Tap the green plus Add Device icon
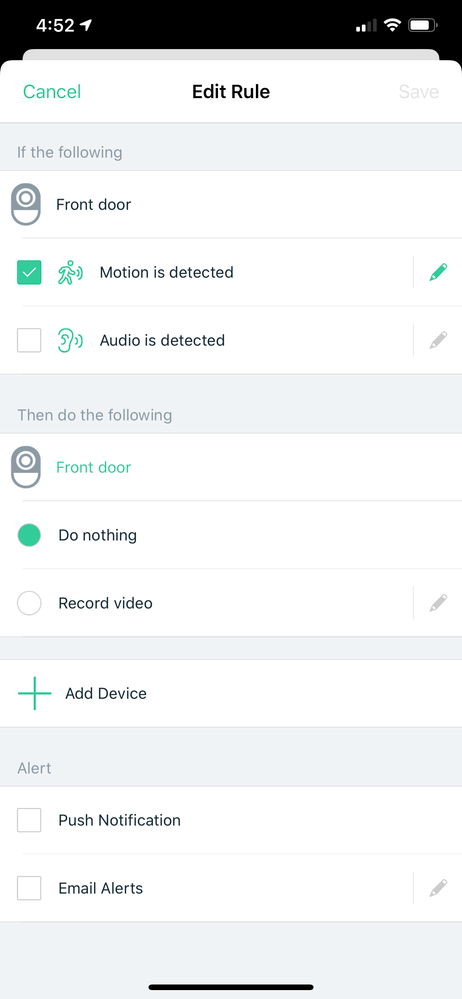This screenshot has width=462, height=999. pyautogui.click(x=34, y=693)
